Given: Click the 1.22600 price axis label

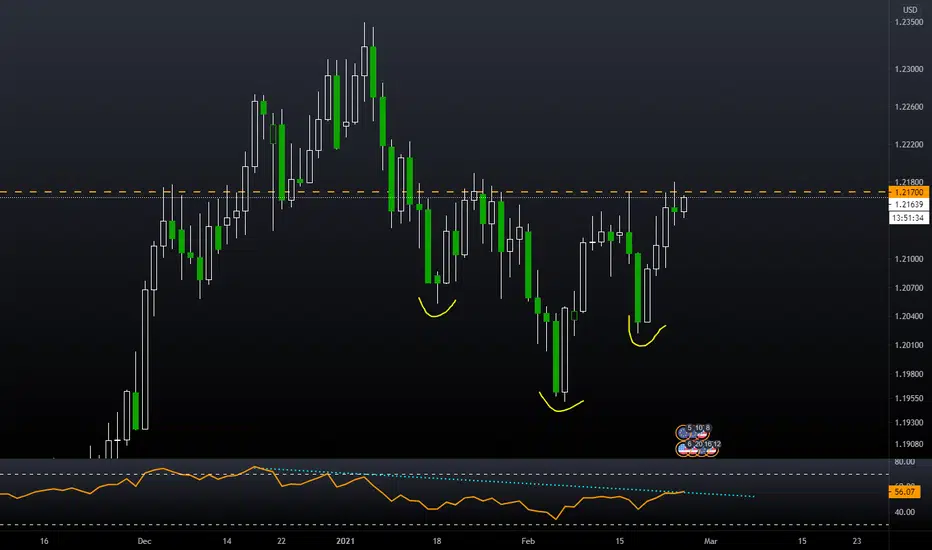Looking at the screenshot, I should [x=908, y=107].
